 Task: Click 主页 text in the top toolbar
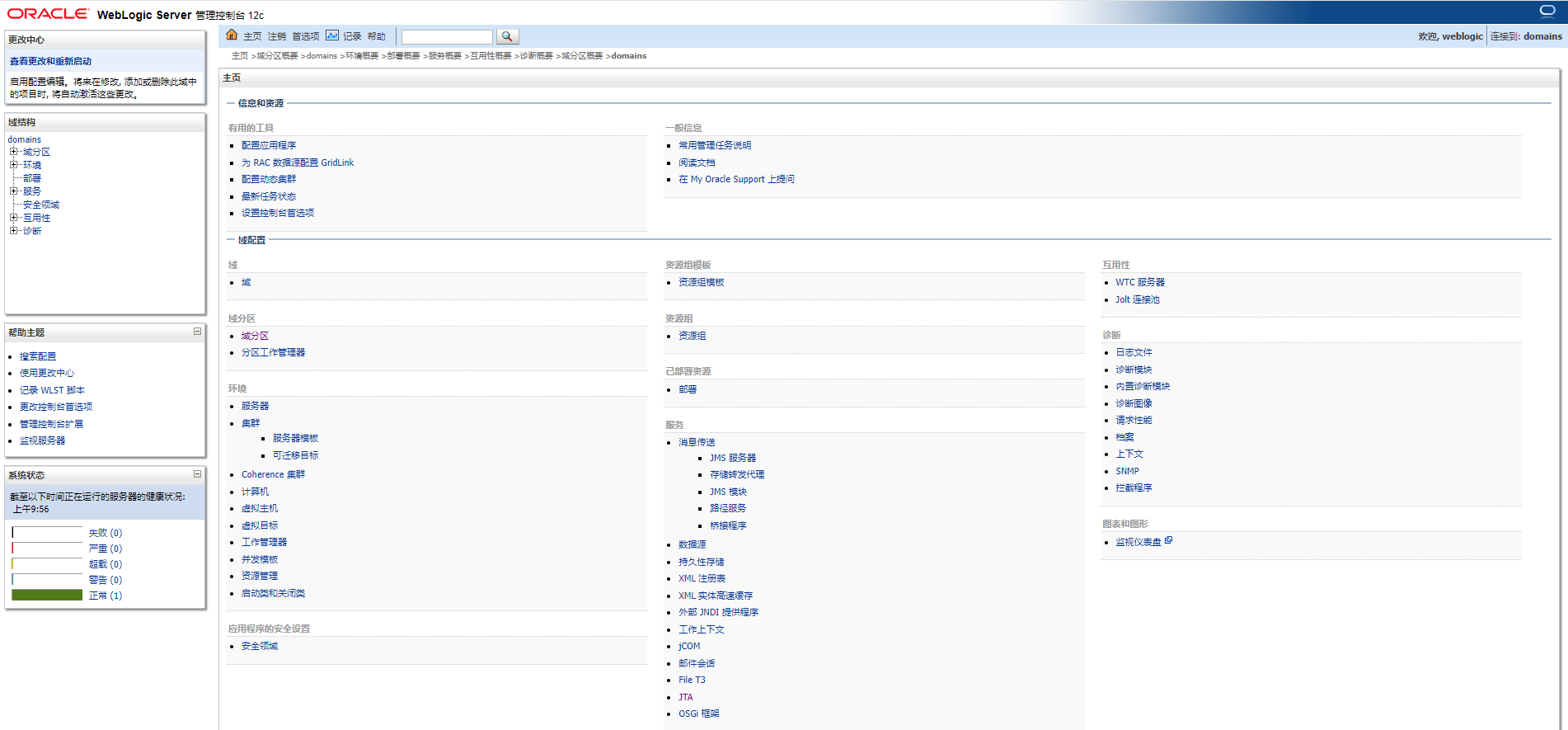252,36
